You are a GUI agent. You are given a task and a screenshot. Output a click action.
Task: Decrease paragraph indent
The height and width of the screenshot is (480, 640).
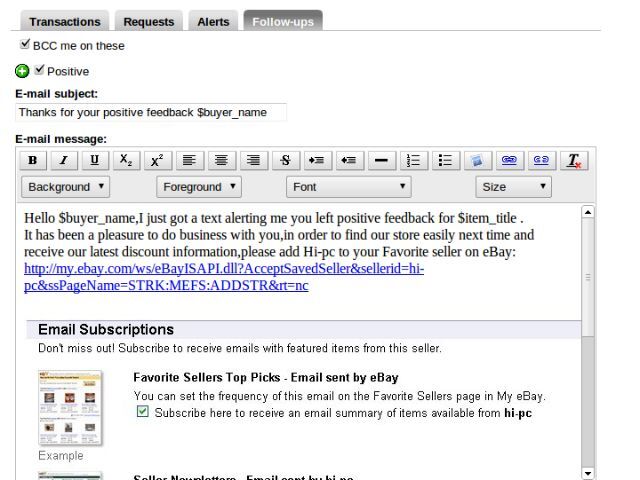point(349,160)
